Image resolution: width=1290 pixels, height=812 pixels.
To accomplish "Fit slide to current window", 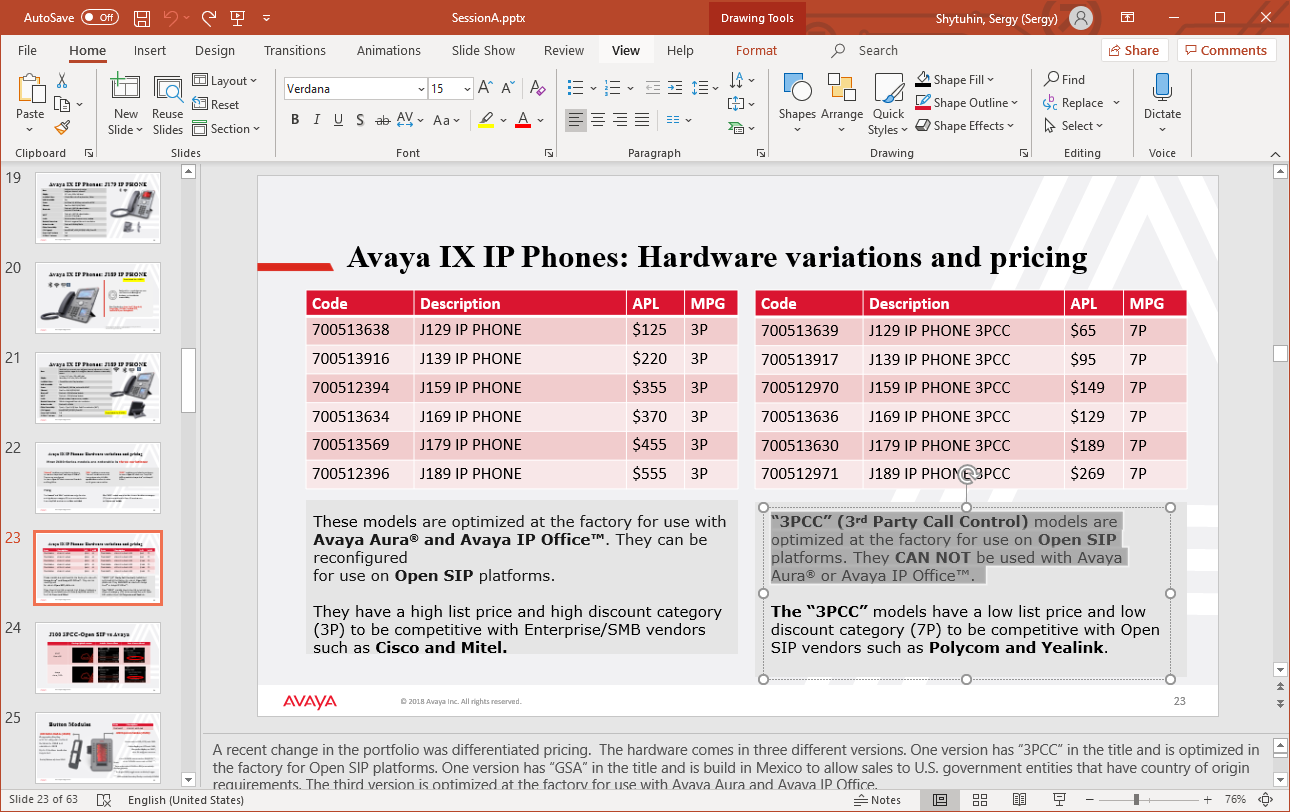I will click(x=1266, y=800).
